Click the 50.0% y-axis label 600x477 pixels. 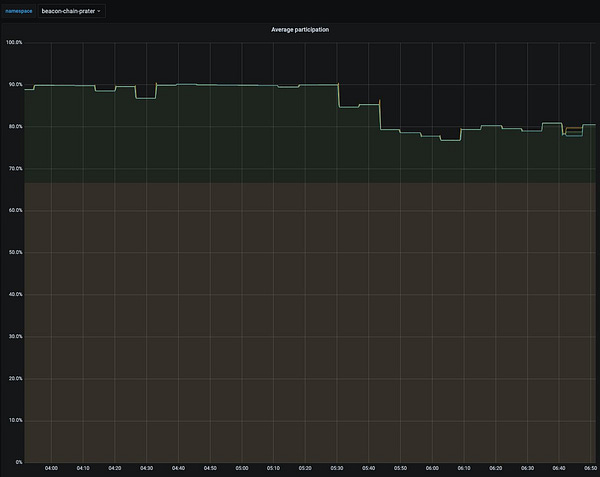coord(15,252)
